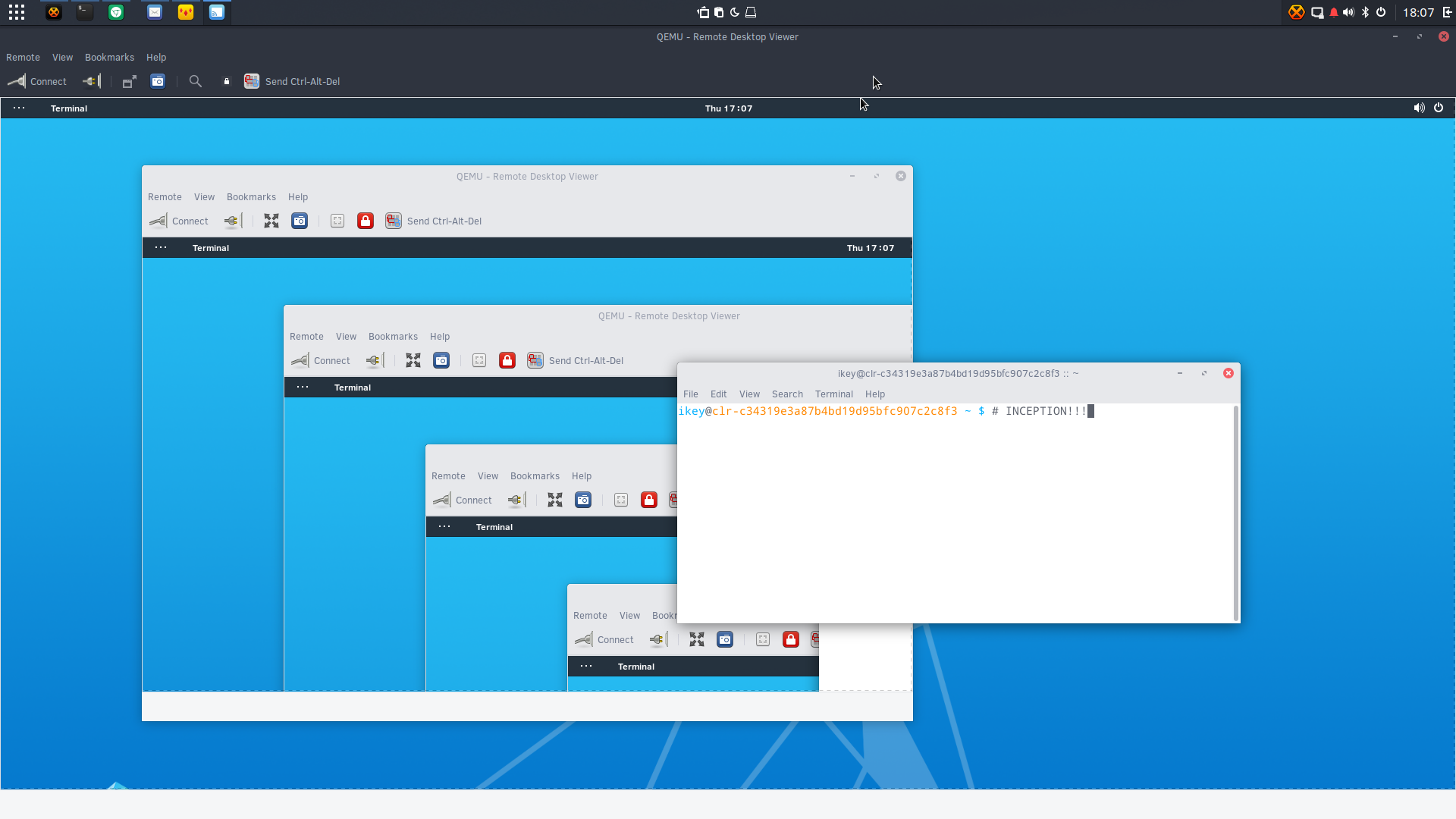
Task: Open the Search menu in the terminal window
Action: 787,394
